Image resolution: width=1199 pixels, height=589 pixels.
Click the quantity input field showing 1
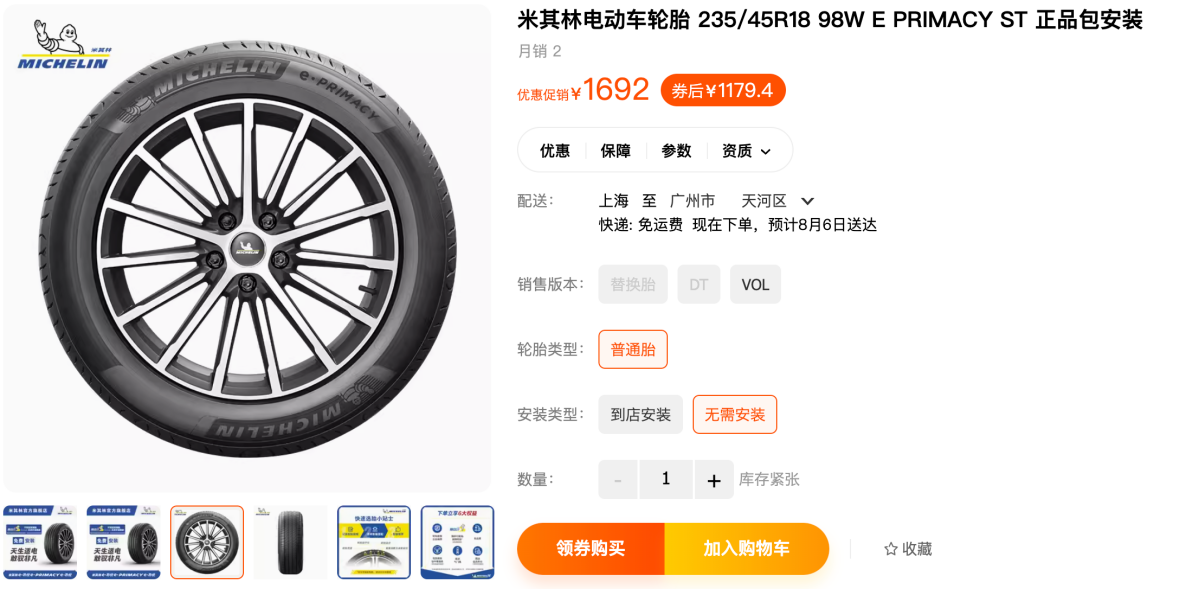click(x=666, y=480)
